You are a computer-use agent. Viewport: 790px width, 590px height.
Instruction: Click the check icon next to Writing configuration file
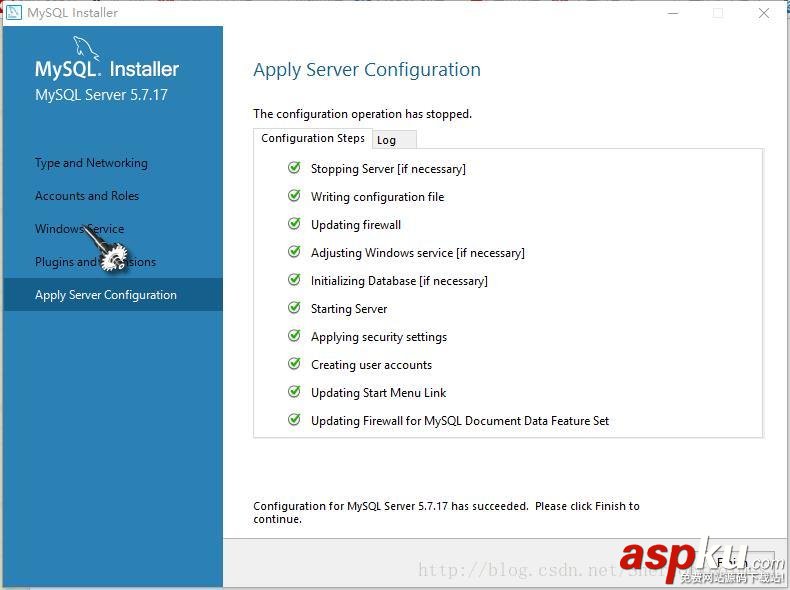coord(294,195)
